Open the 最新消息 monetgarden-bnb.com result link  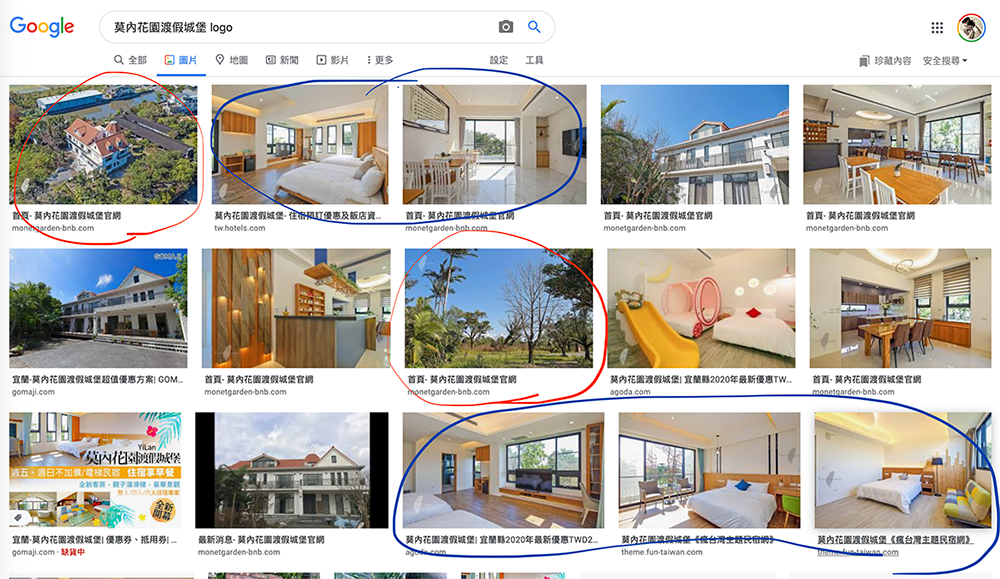coord(261,539)
